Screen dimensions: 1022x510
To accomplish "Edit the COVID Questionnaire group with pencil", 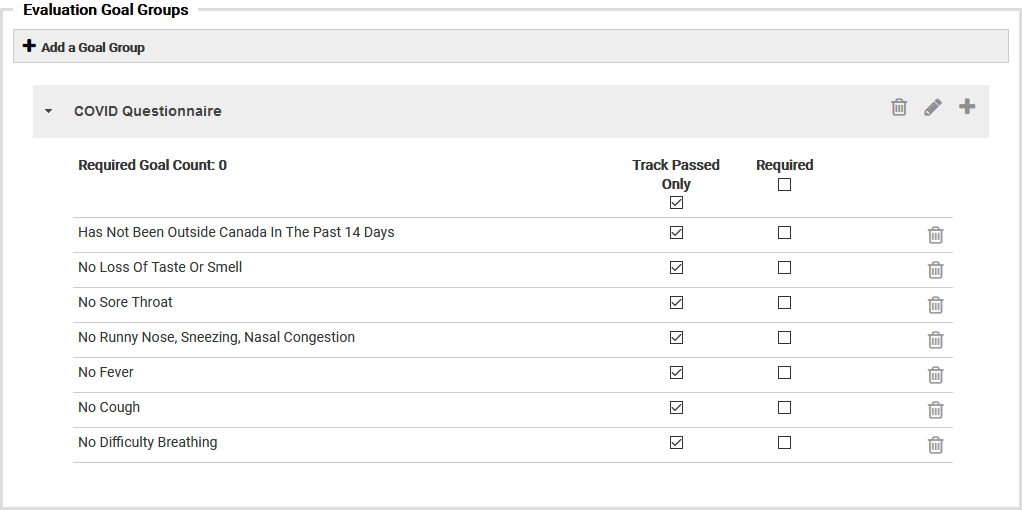I will point(933,107).
